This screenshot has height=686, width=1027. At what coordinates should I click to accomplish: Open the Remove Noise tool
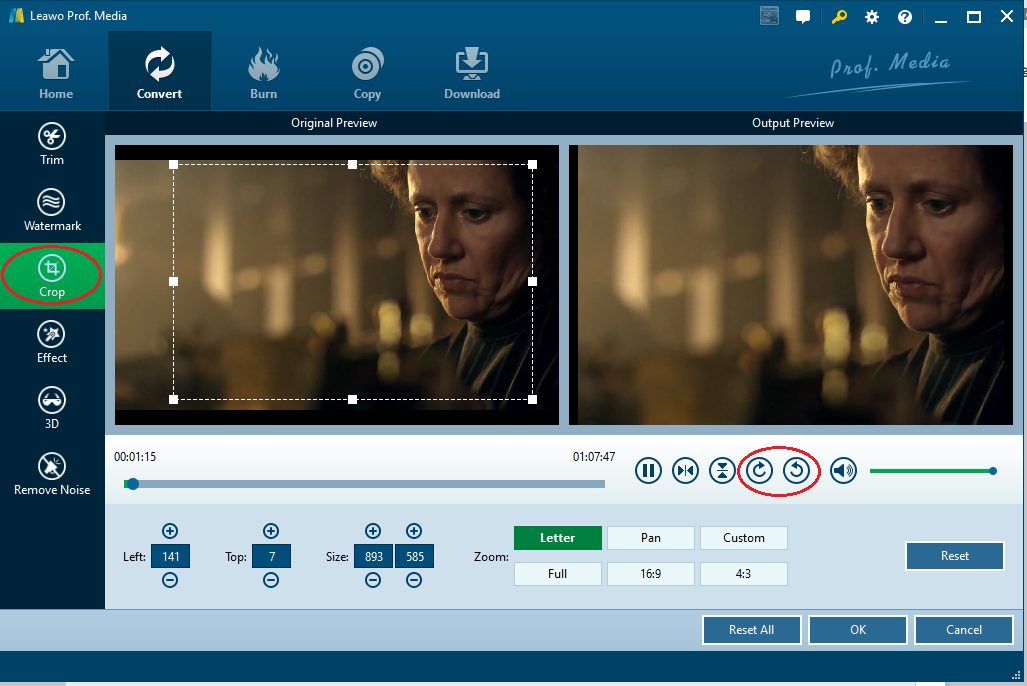pos(52,474)
